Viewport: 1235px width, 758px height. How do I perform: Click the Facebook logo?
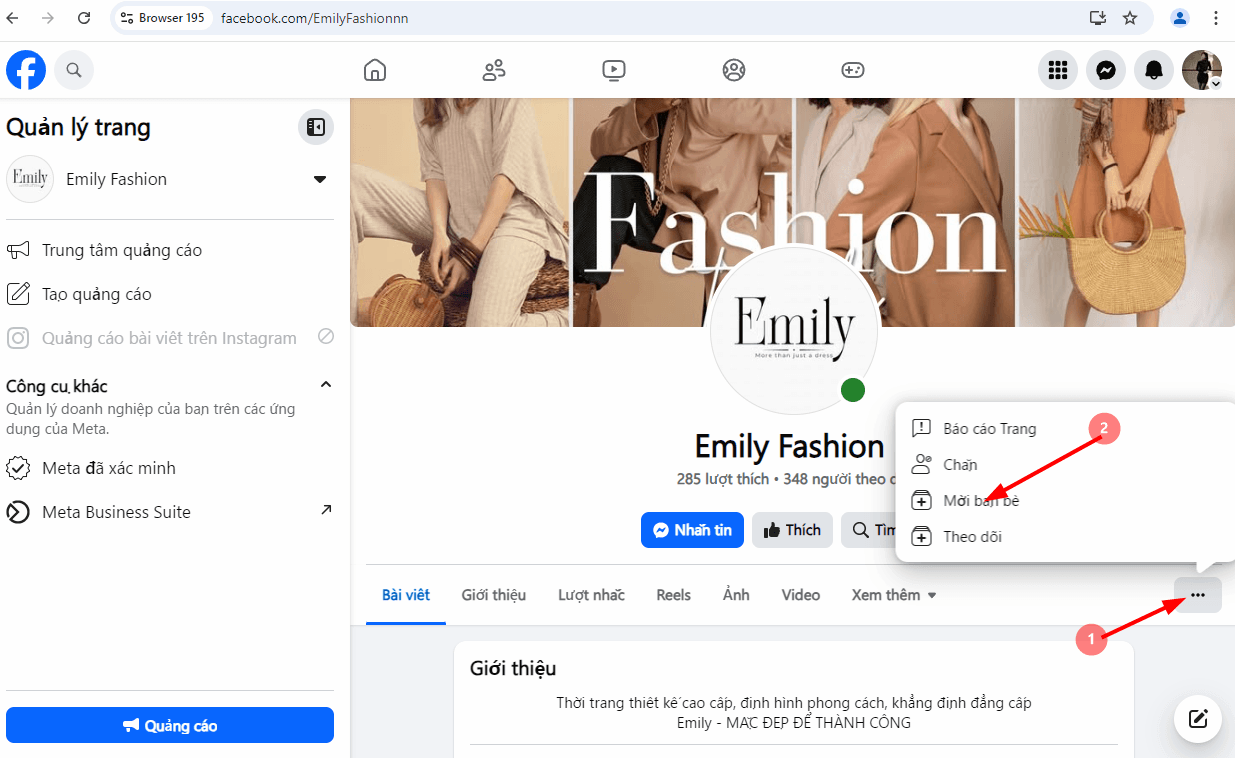[x=26, y=70]
